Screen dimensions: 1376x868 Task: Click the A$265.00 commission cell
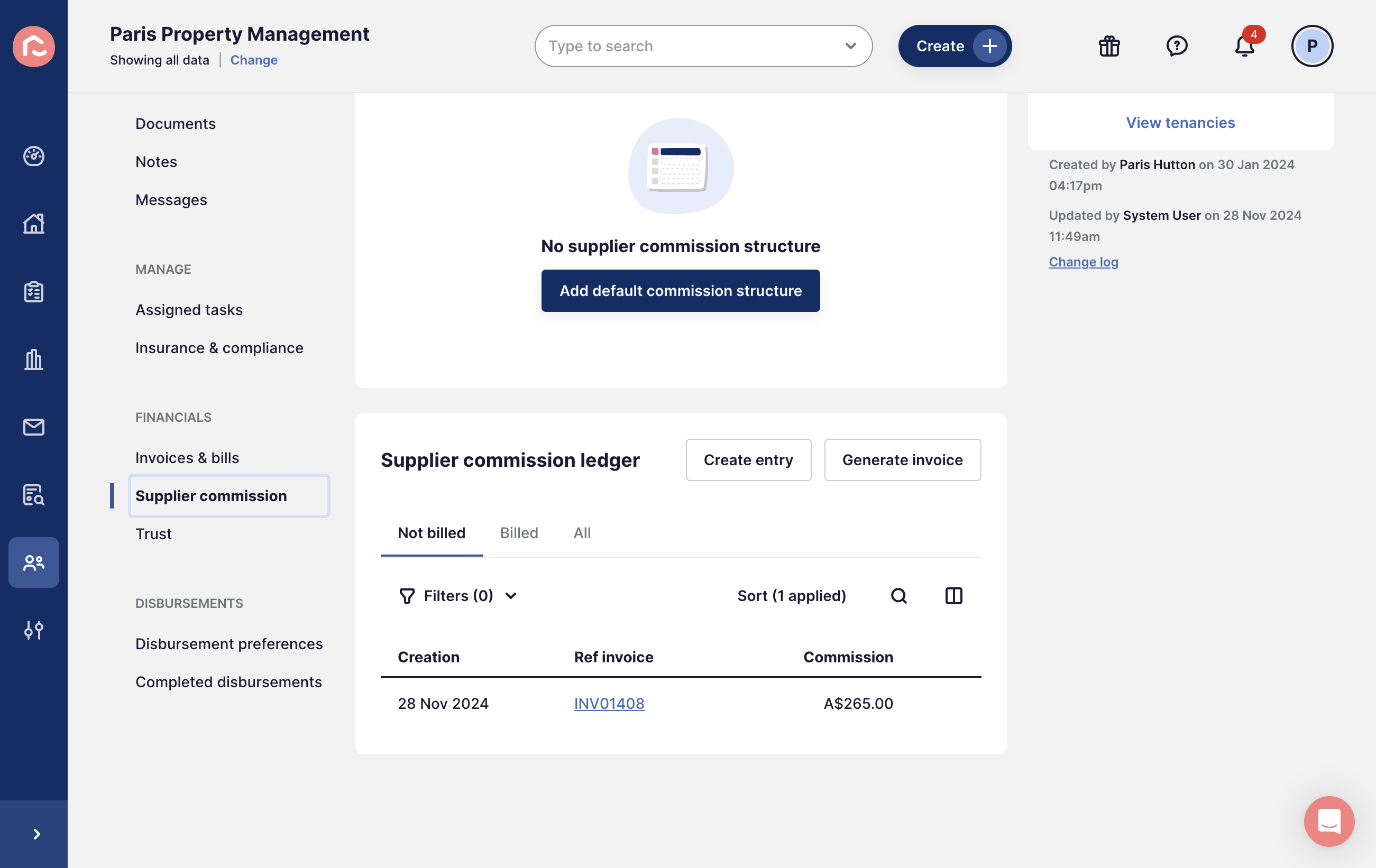pos(858,704)
